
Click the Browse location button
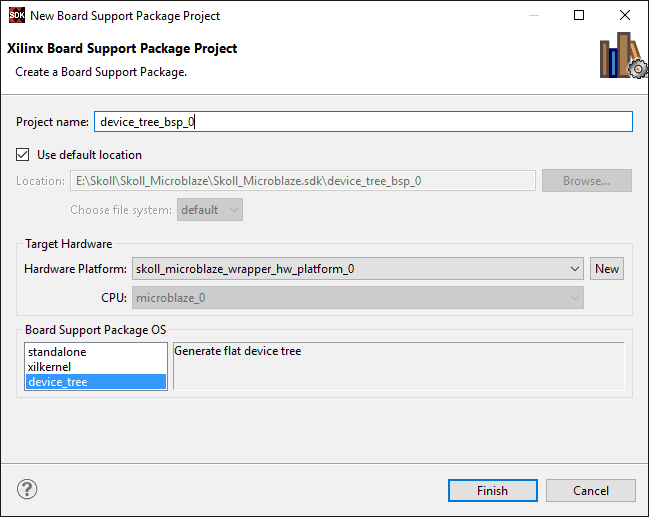click(586, 181)
